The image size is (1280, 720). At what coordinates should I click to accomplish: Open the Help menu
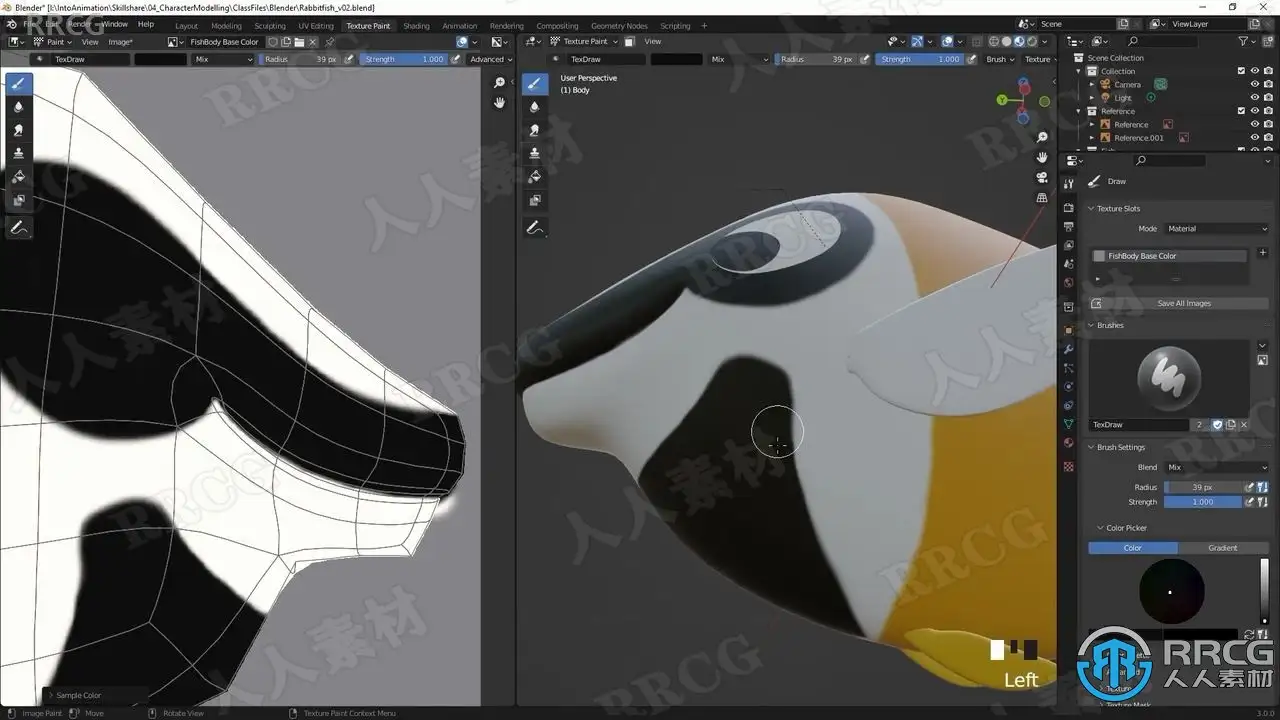coord(146,24)
